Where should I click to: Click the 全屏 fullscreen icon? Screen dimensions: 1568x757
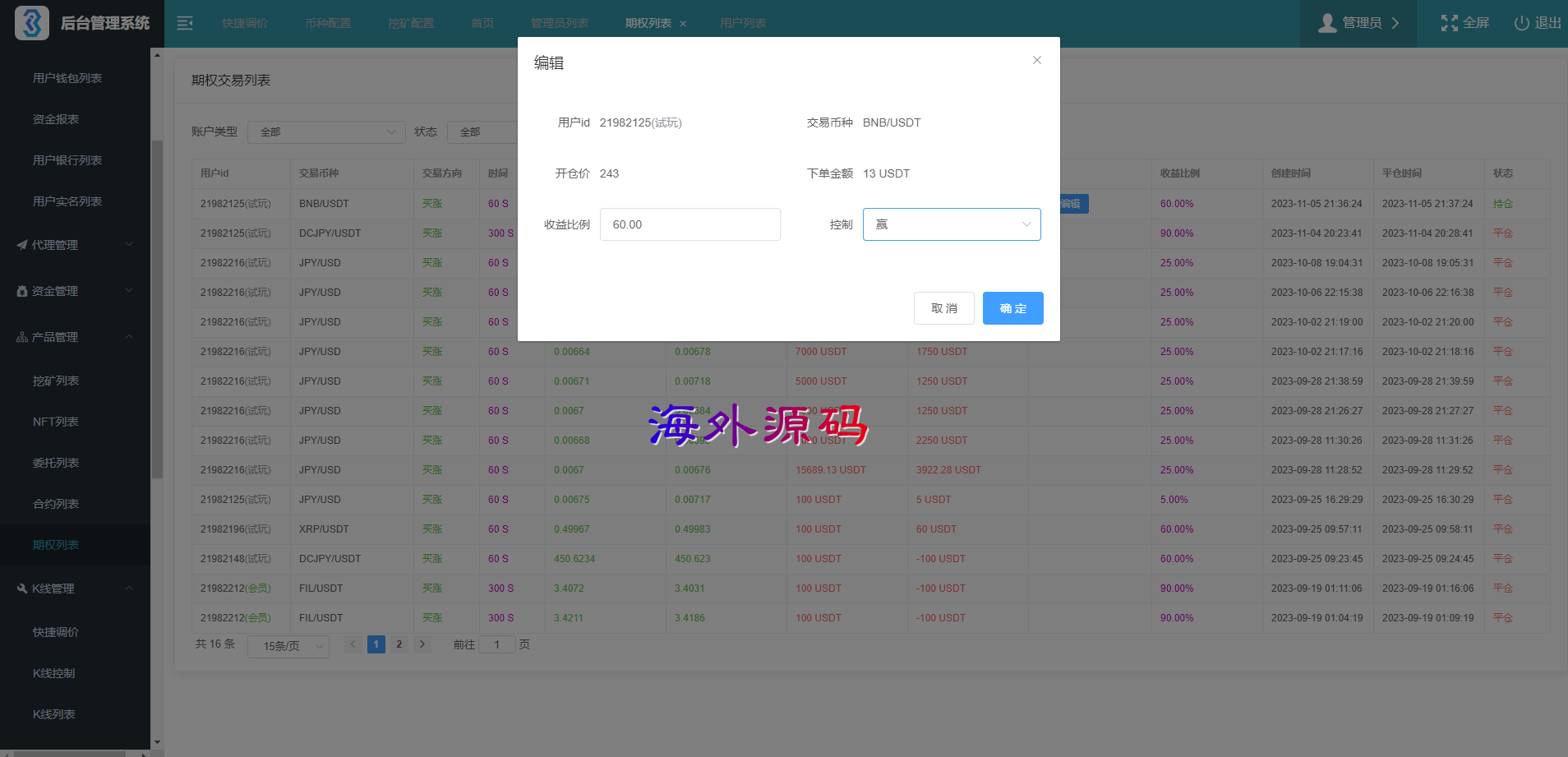[x=1450, y=23]
